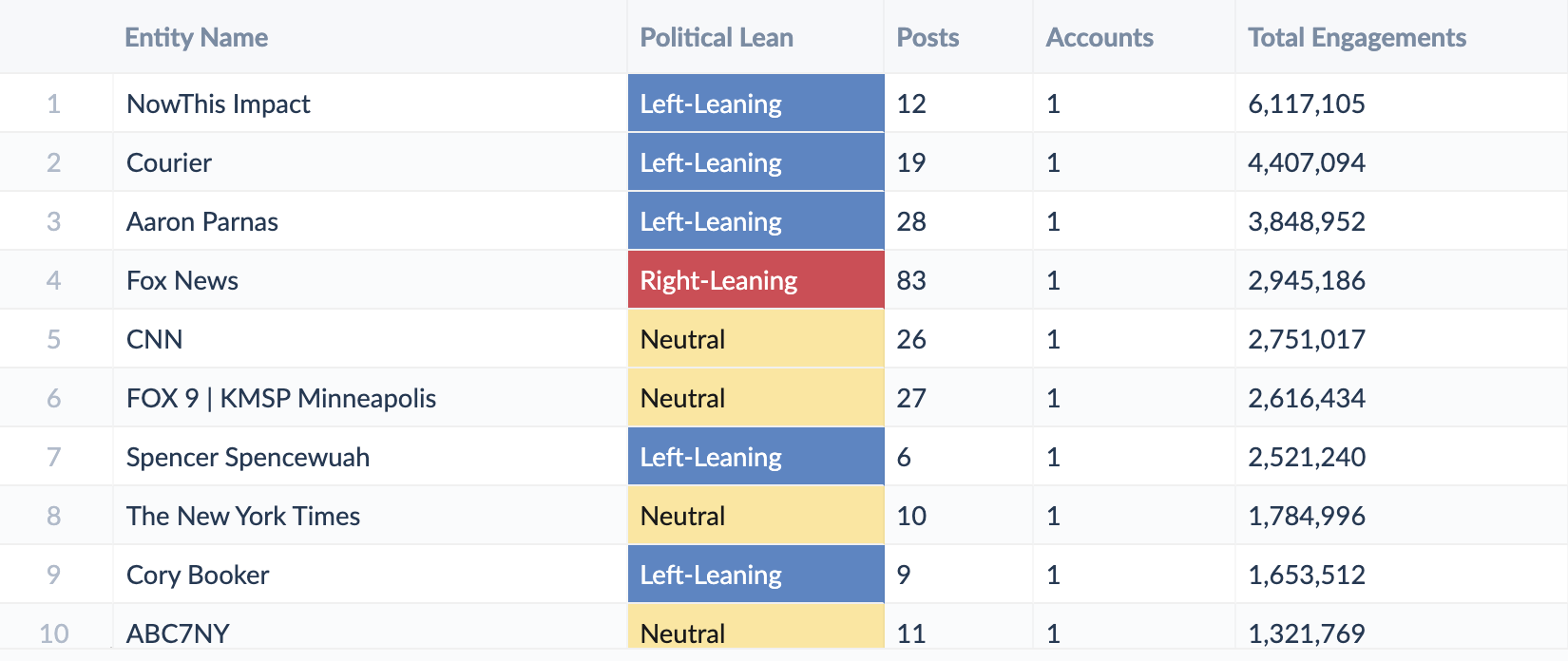Click the 6,117,105 engagements value
The image size is (1568, 661).
click(1307, 104)
